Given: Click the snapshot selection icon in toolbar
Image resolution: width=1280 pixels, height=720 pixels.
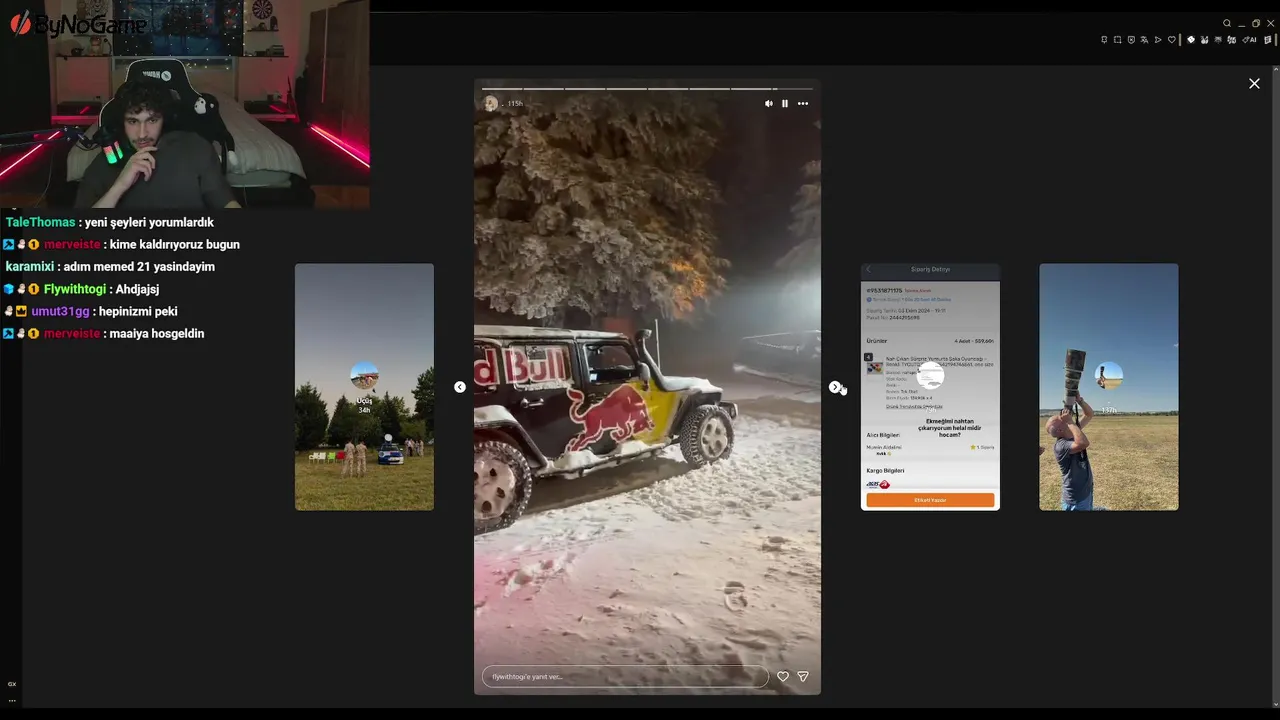Looking at the screenshot, I should coord(1118,40).
